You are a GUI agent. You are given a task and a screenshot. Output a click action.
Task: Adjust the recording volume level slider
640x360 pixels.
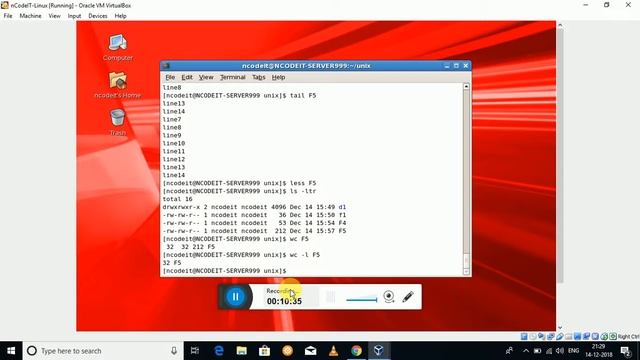tap(362, 300)
